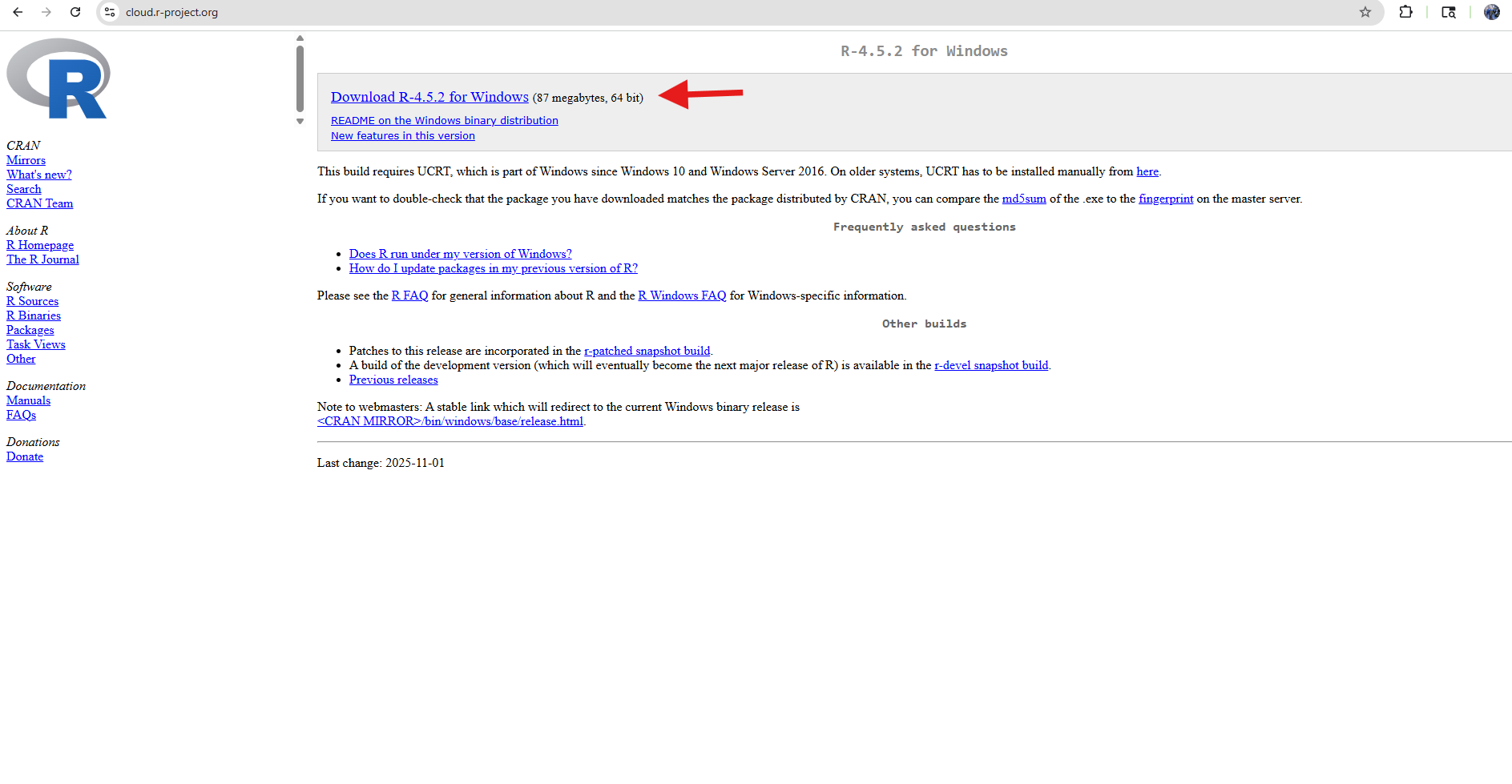Image resolution: width=1512 pixels, height=784 pixels.
Task: Reload the current page
Action: coord(75,12)
